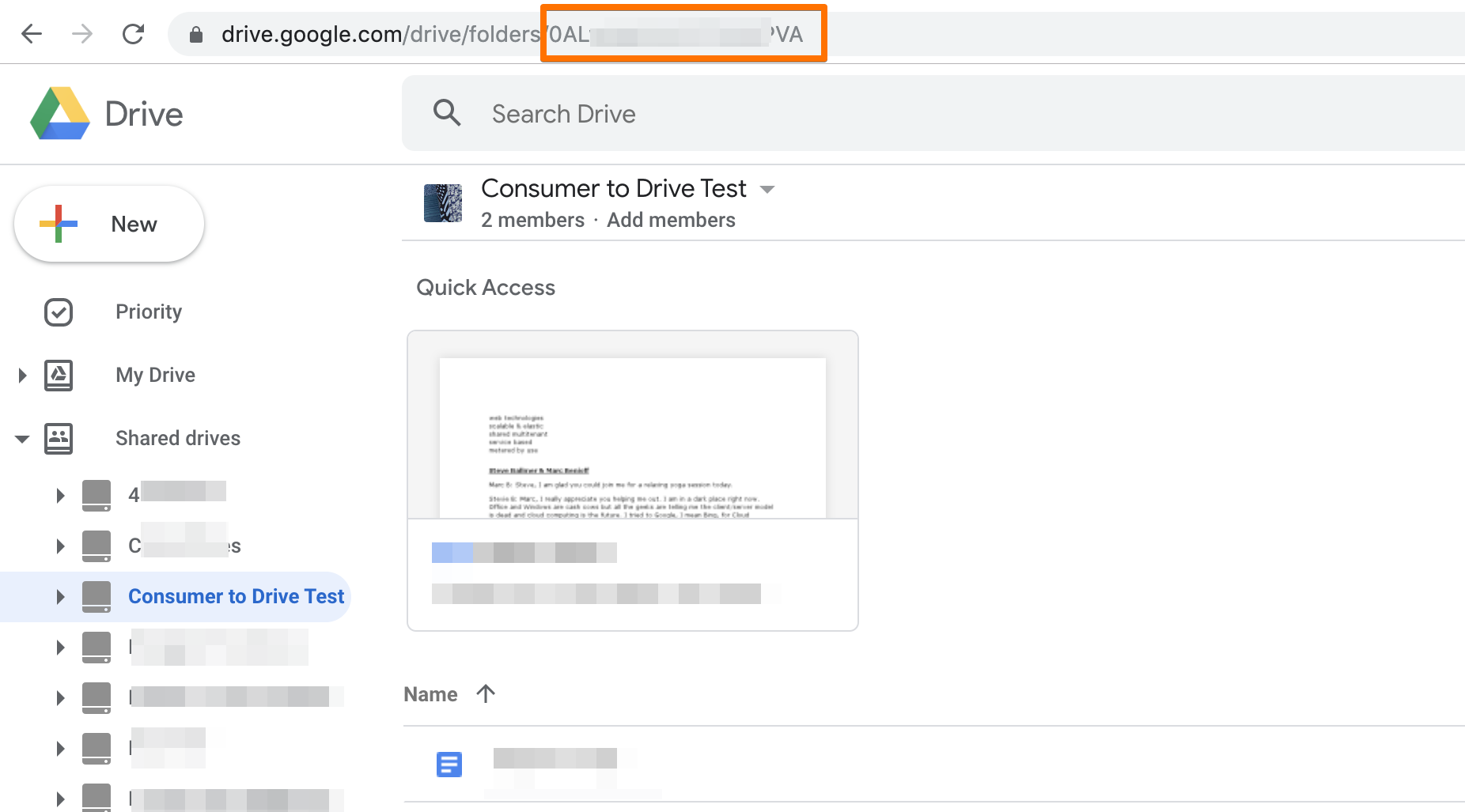This screenshot has width=1465, height=812.
Task: Expand the drive just below Consumer to Drive Test
Action: pyautogui.click(x=60, y=648)
